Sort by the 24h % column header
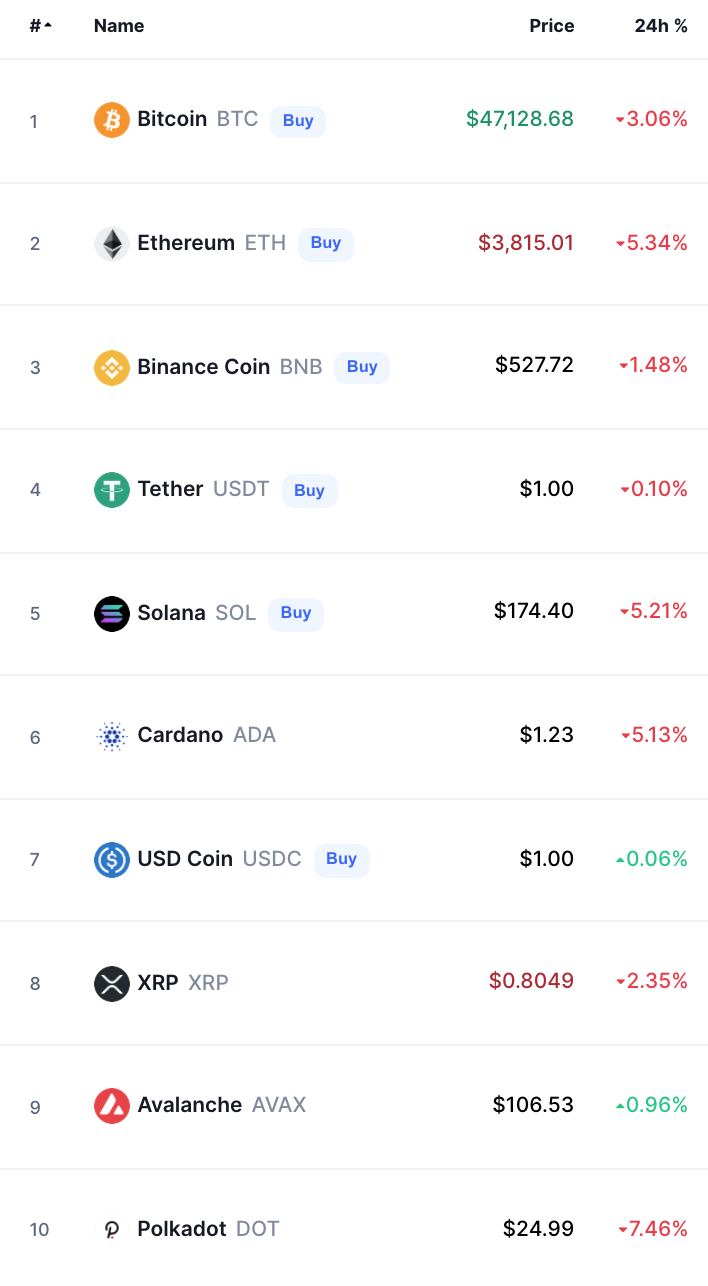This screenshot has height=1286, width=708. pos(661,26)
